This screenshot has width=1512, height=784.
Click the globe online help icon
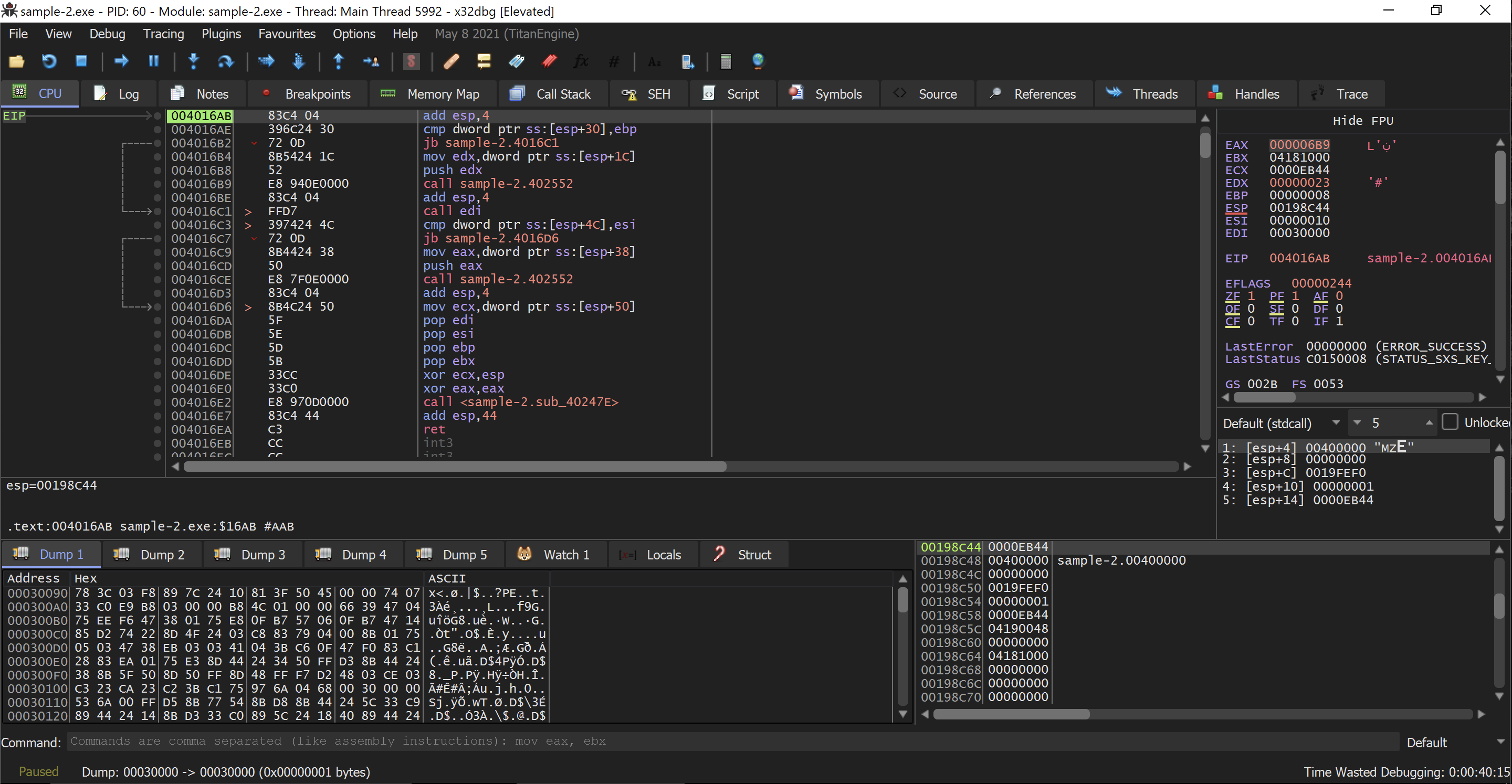coord(758,61)
